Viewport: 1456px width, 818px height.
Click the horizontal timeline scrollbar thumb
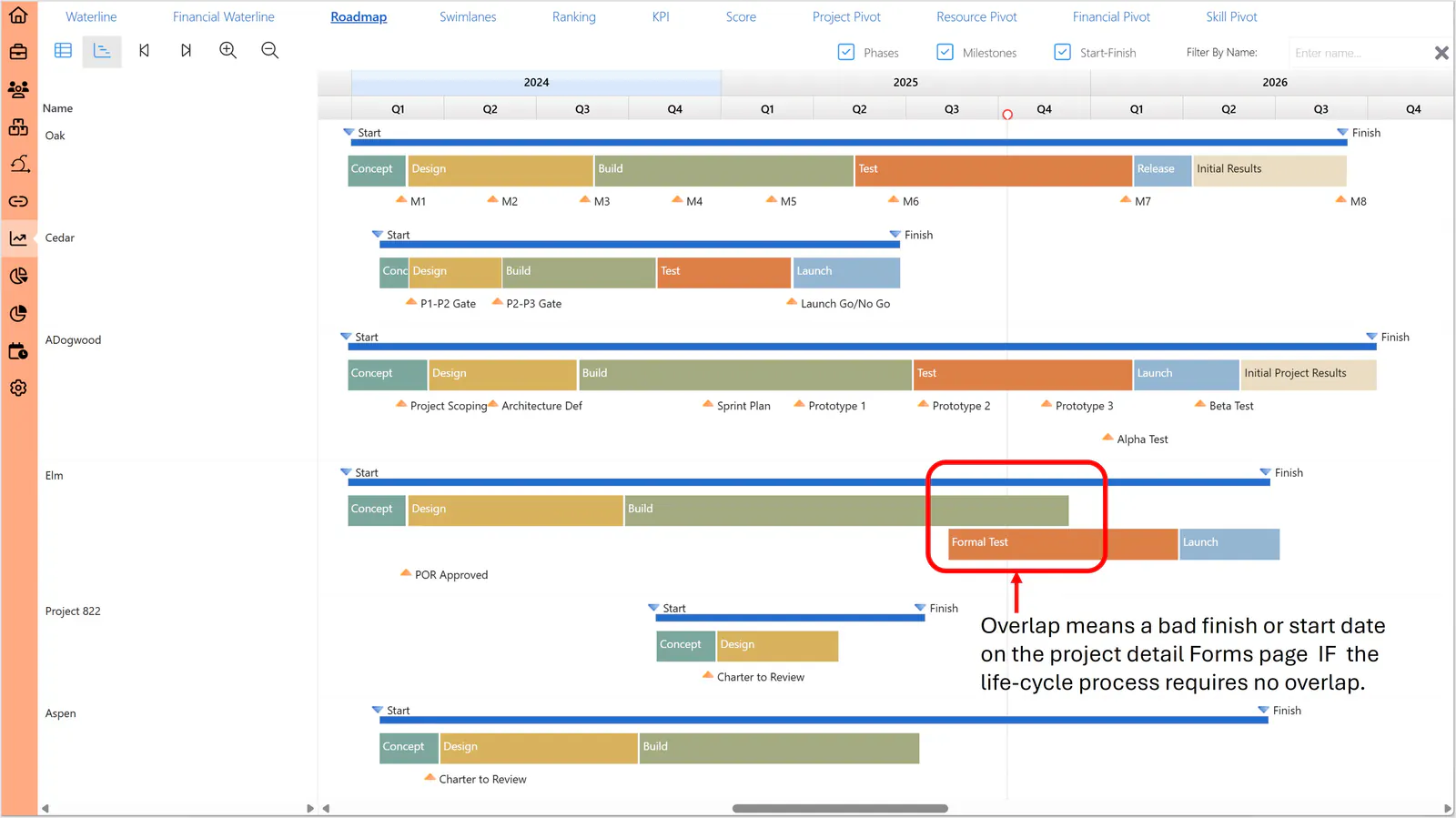(x=840, y=808)
